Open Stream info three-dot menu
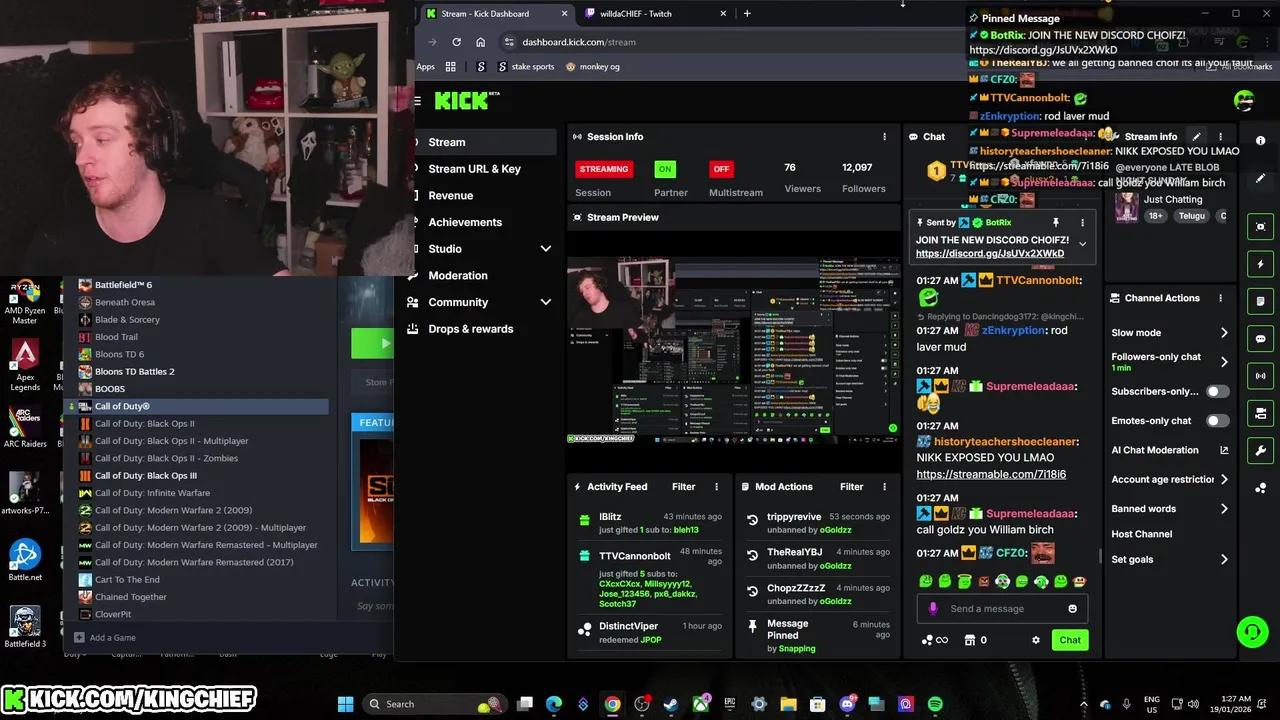The image size is (1280, 720). 1220,137
